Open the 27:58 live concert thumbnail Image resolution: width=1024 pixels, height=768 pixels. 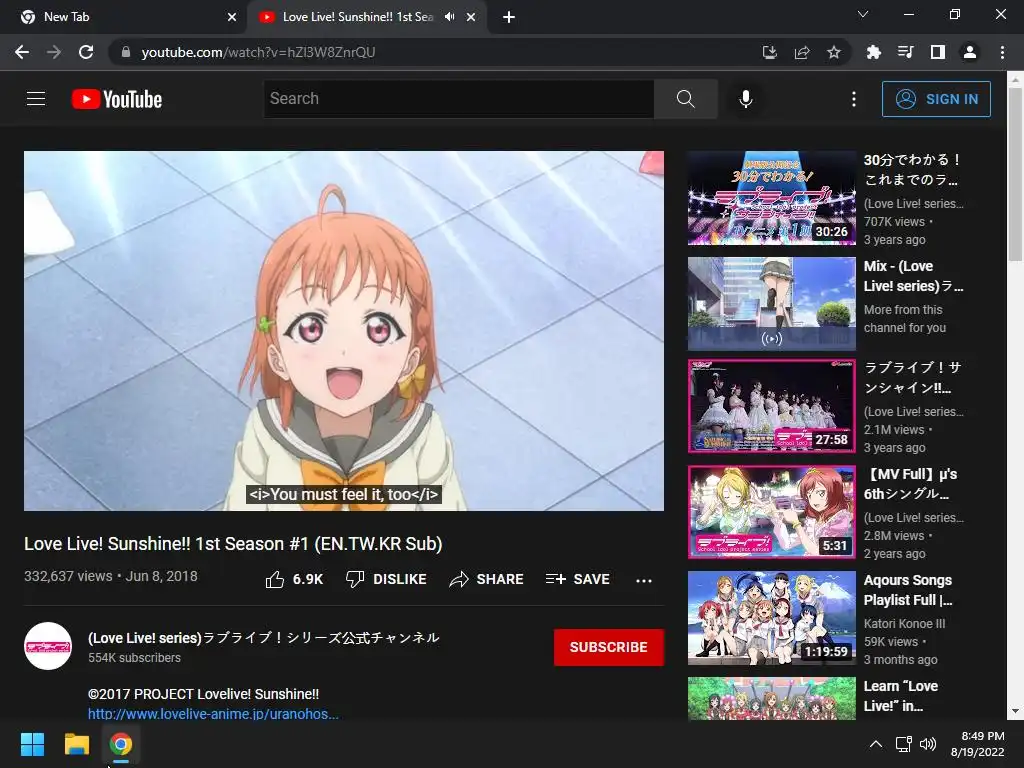[x=771, y=406]
